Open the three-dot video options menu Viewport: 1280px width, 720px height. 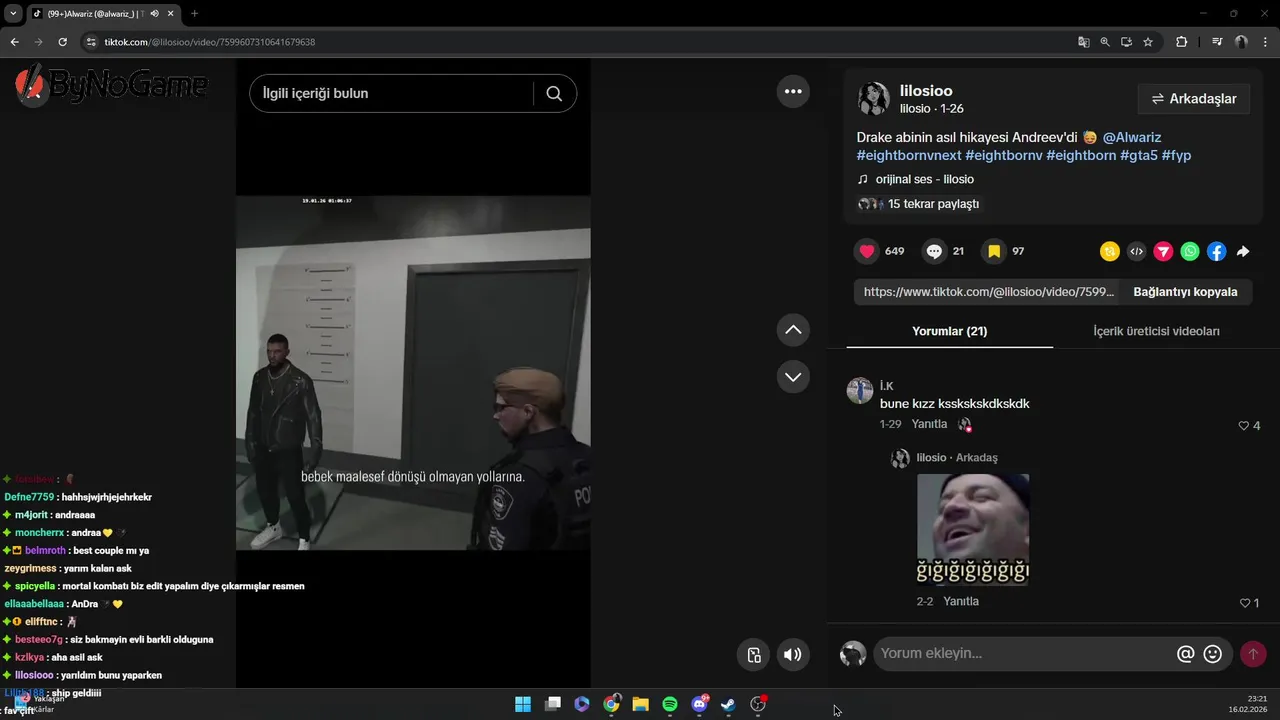793,91
